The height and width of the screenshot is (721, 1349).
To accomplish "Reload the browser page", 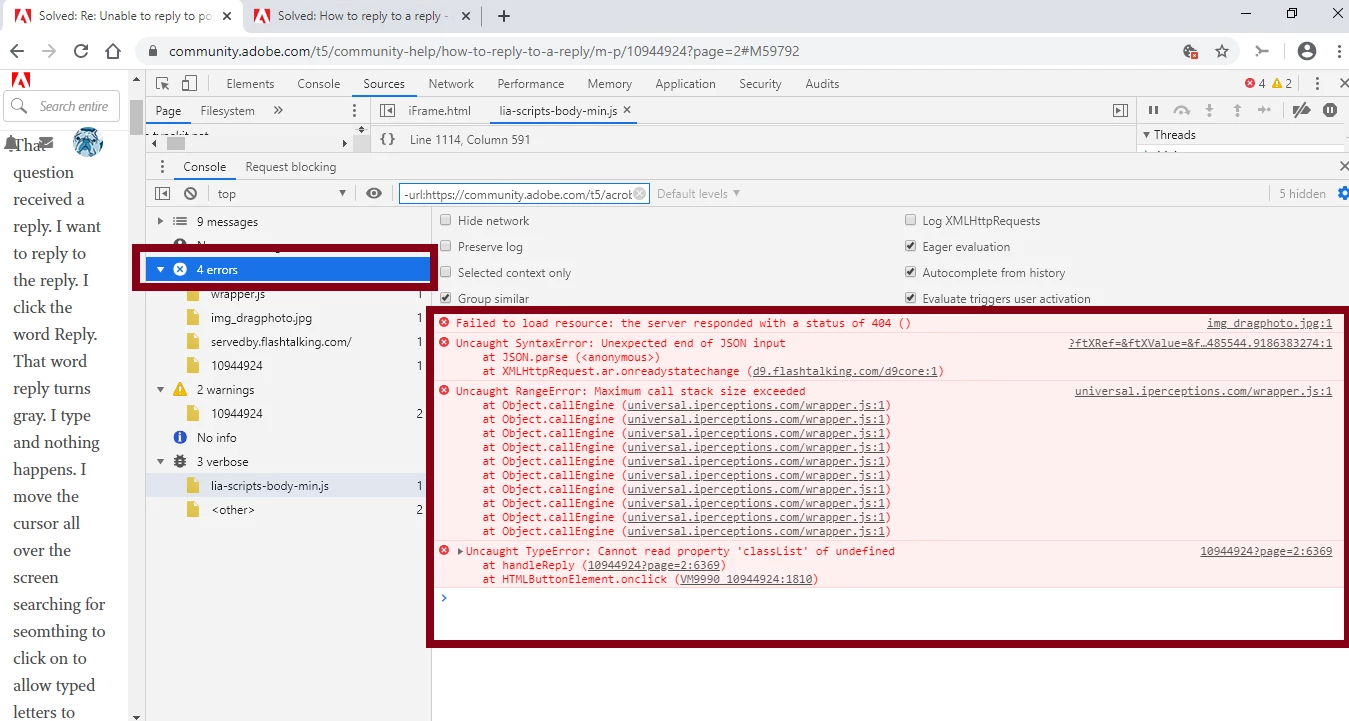I will pos(81,51).
